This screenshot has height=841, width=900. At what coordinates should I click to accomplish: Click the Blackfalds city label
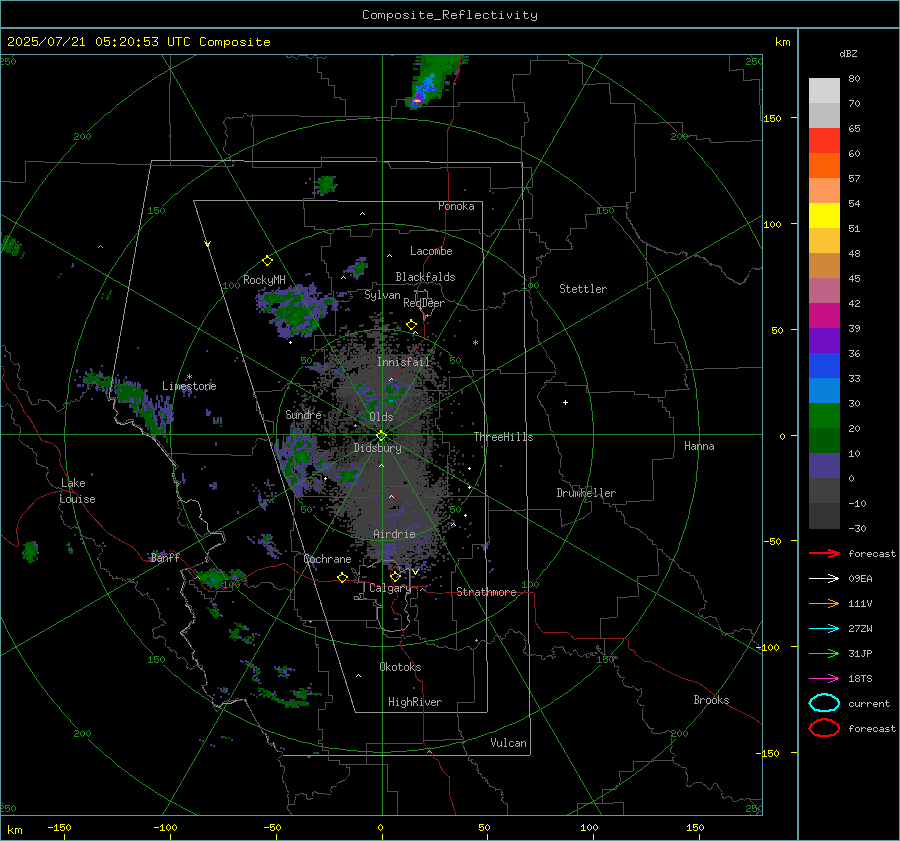(425, 277)
